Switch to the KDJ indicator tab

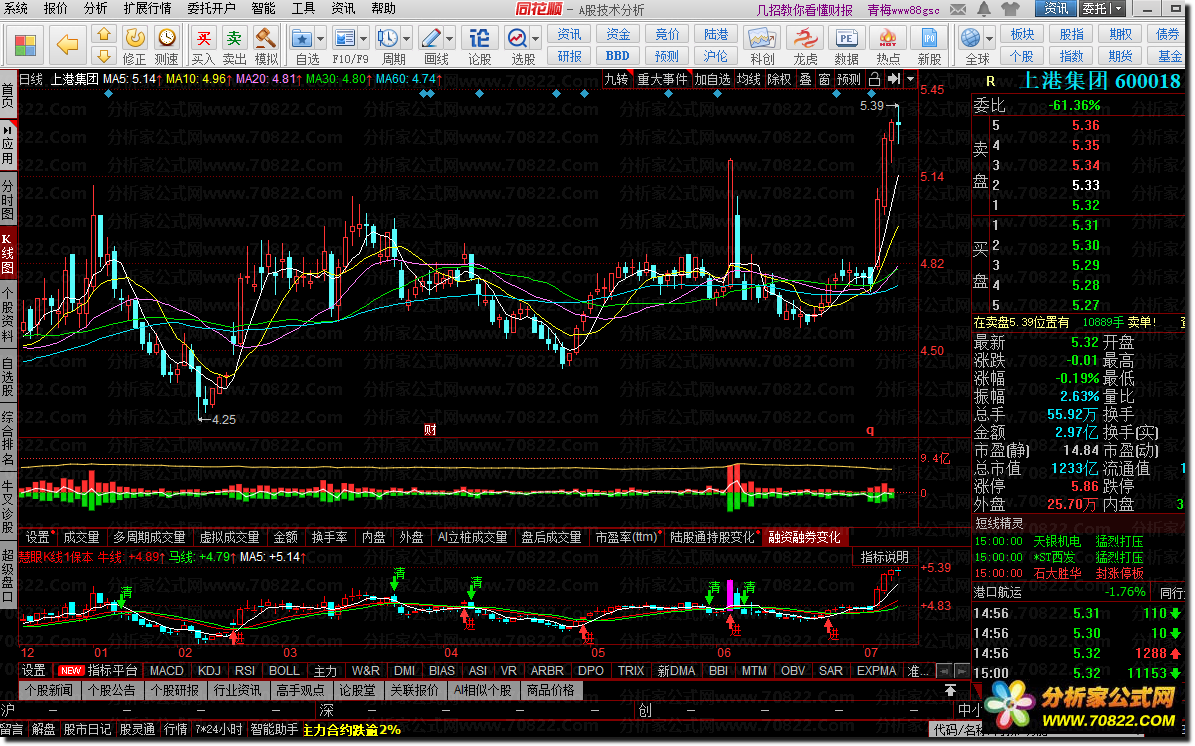(x=209, y=671)
